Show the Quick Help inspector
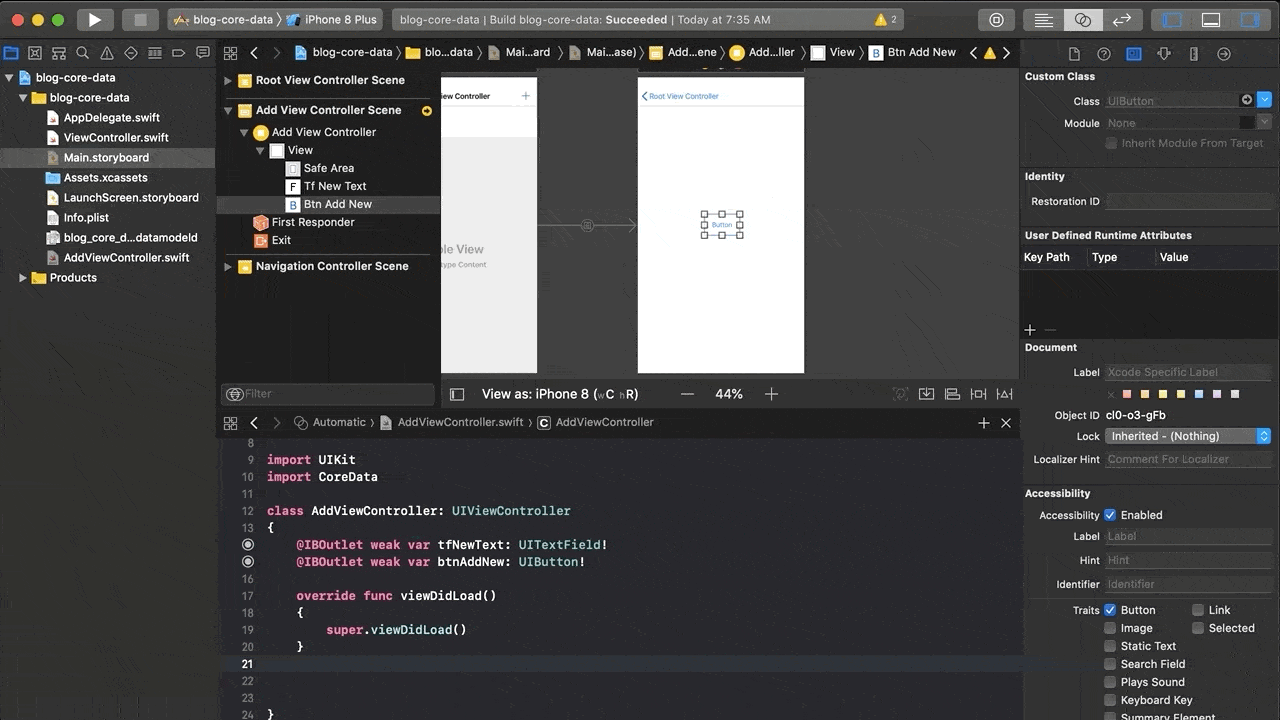The width and height of the screenshot is (1280, 720). pyautogui.click(x=1104, y=54)
